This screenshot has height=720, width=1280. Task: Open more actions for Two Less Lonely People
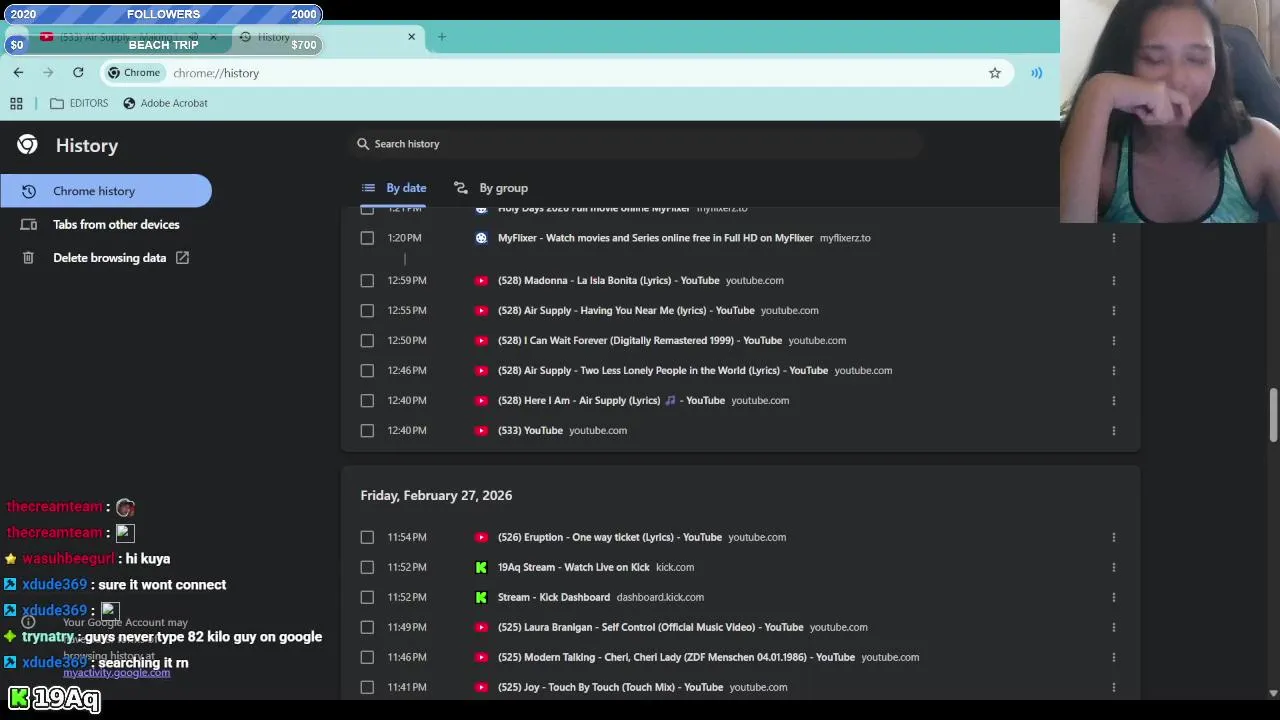pyautogui.click(x=1113, y=371)
